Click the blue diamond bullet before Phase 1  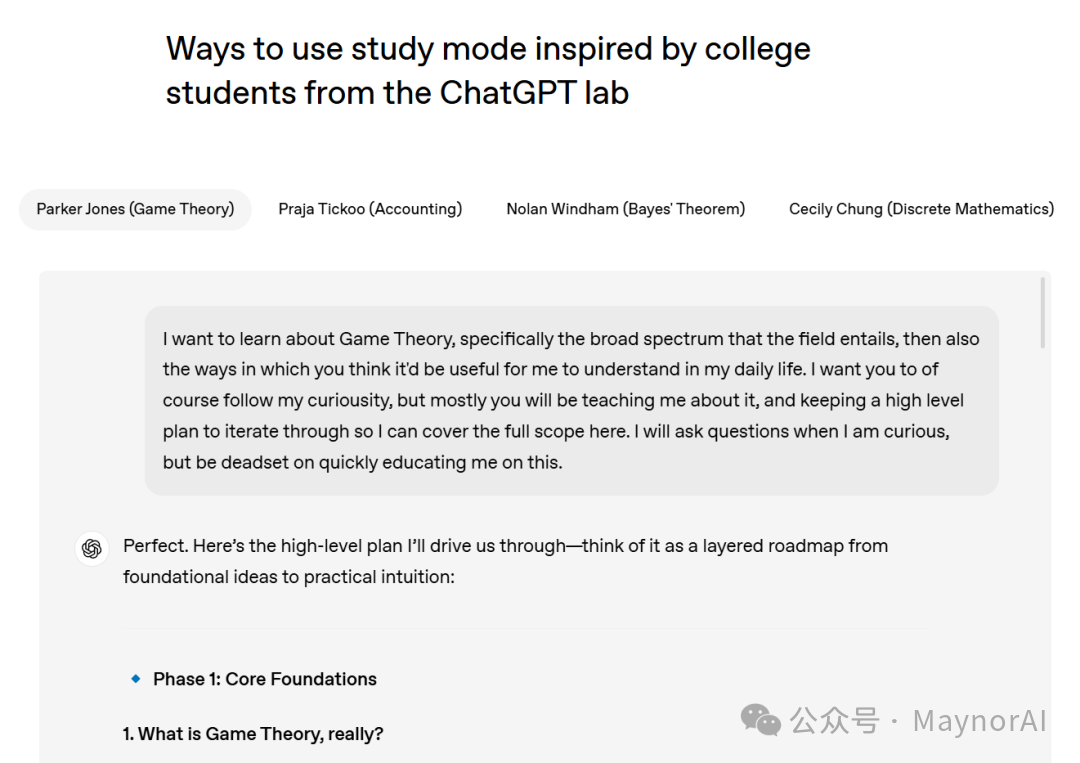(136, 679)
